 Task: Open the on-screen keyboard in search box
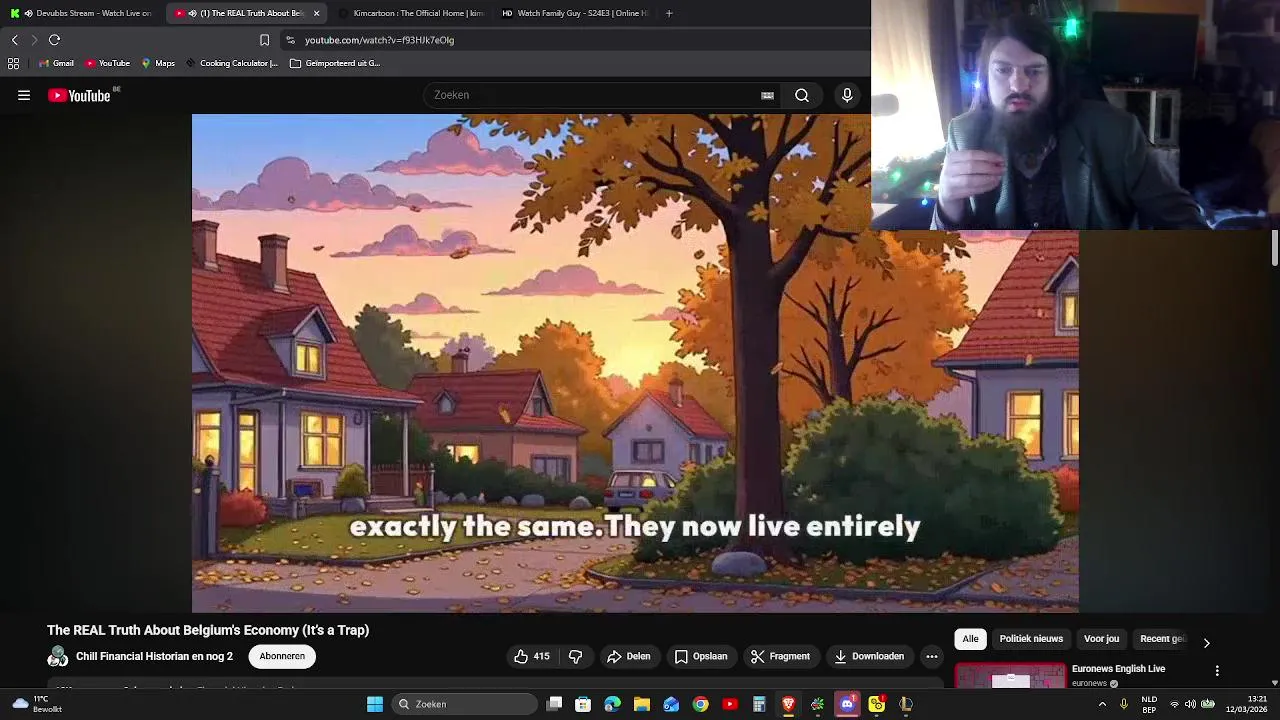click(x=767, y=95)
